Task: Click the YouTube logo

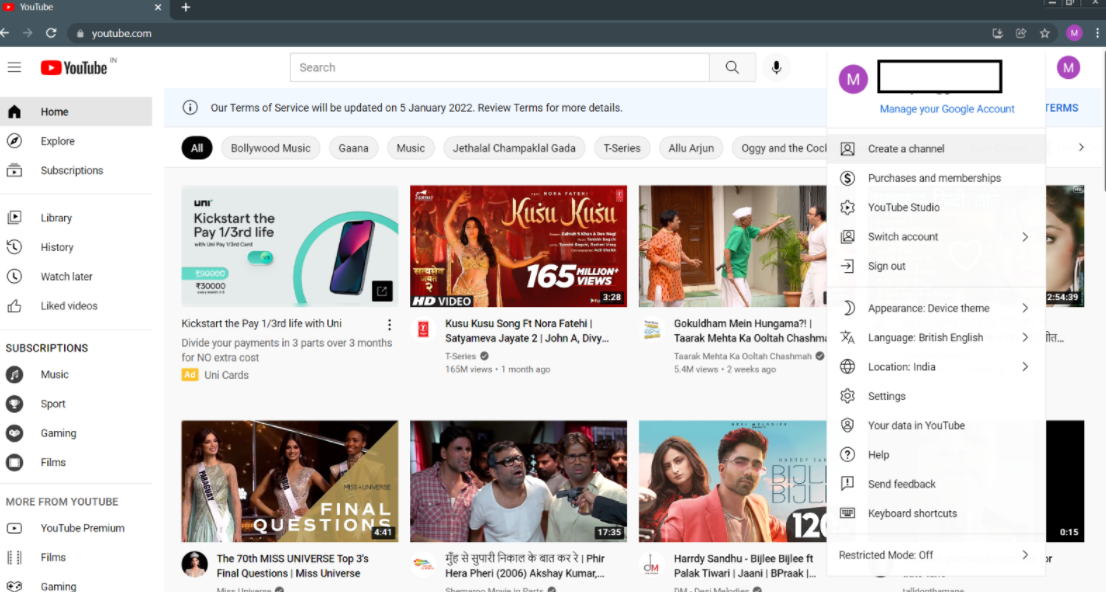Action: click(74, 67)
